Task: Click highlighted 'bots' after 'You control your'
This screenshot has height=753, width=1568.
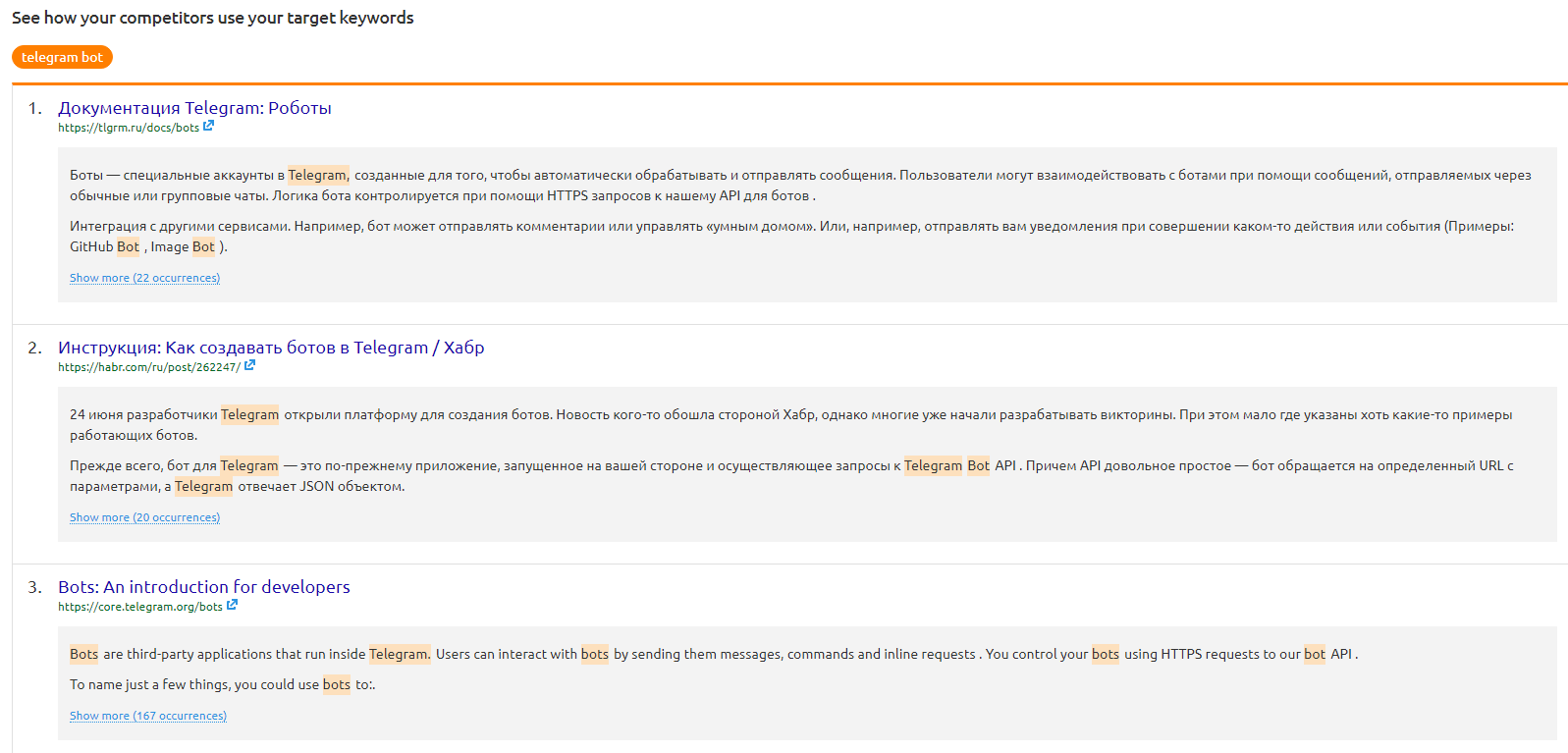Action: (1106, 654)
